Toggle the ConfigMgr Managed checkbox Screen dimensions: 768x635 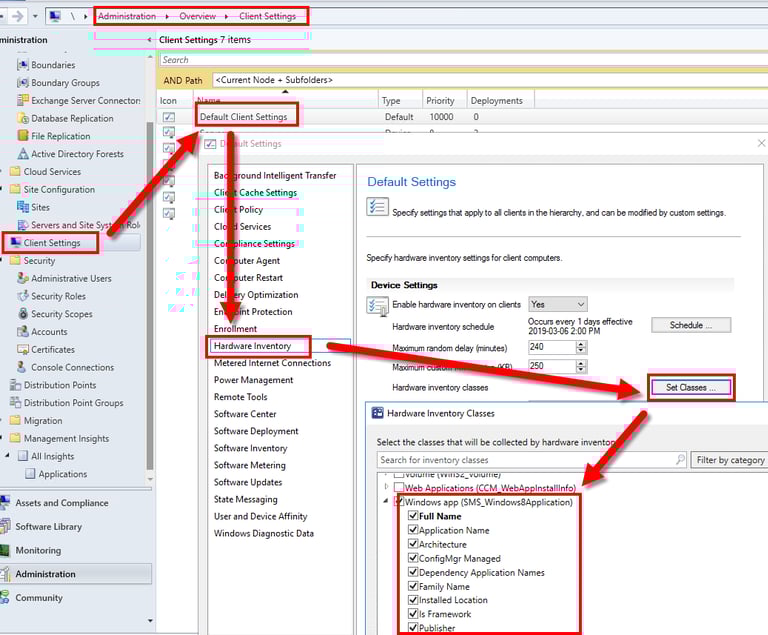click(x=413, y=558)
